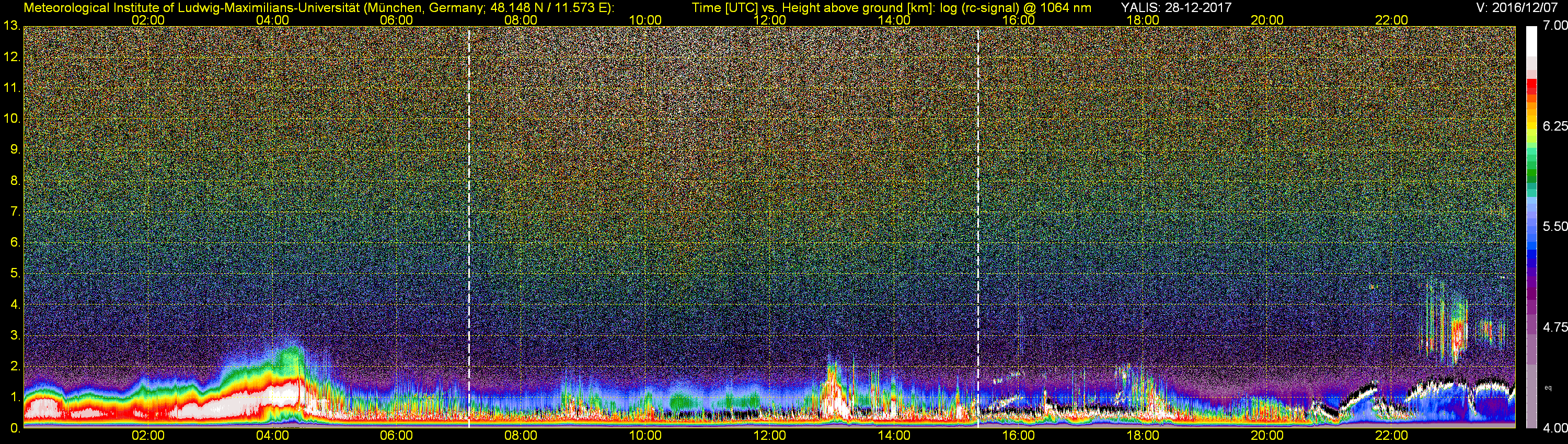The image size is (1568, 444).
Task: Click the 3 km height axis label
Action: pyautogui.click(x=15, y=336)
